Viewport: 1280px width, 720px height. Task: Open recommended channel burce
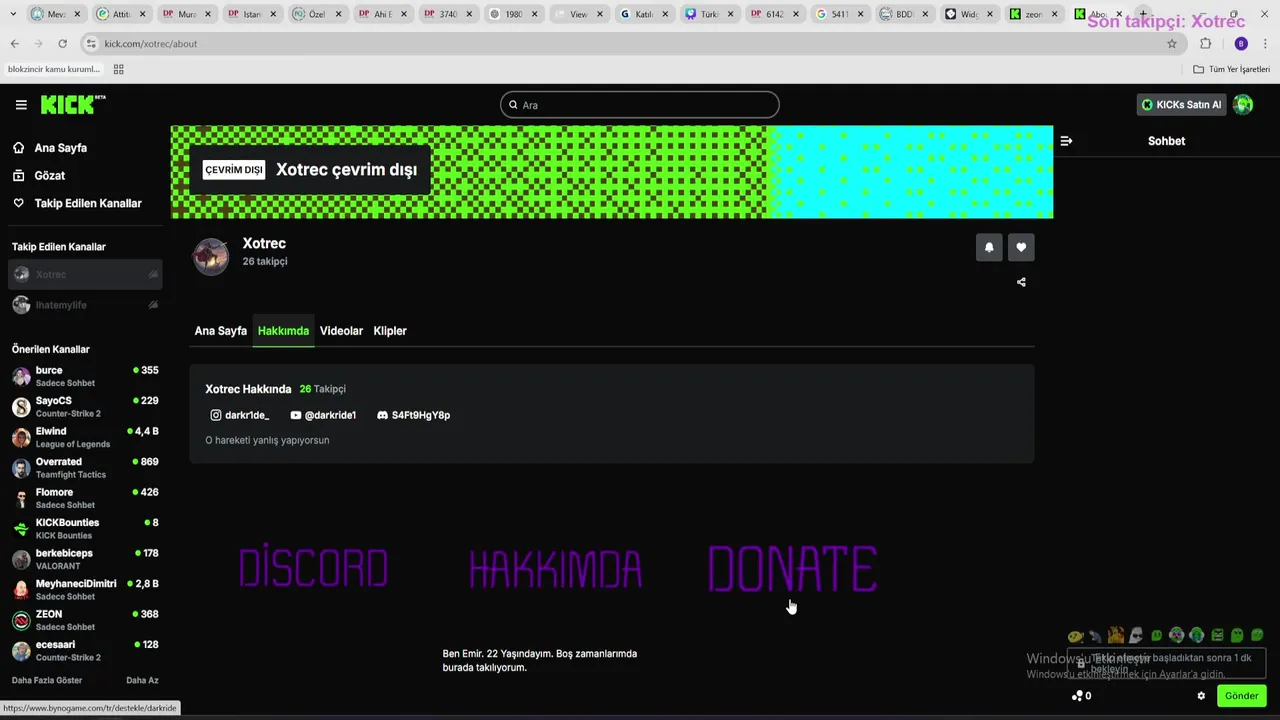click(x=85, y=376)
